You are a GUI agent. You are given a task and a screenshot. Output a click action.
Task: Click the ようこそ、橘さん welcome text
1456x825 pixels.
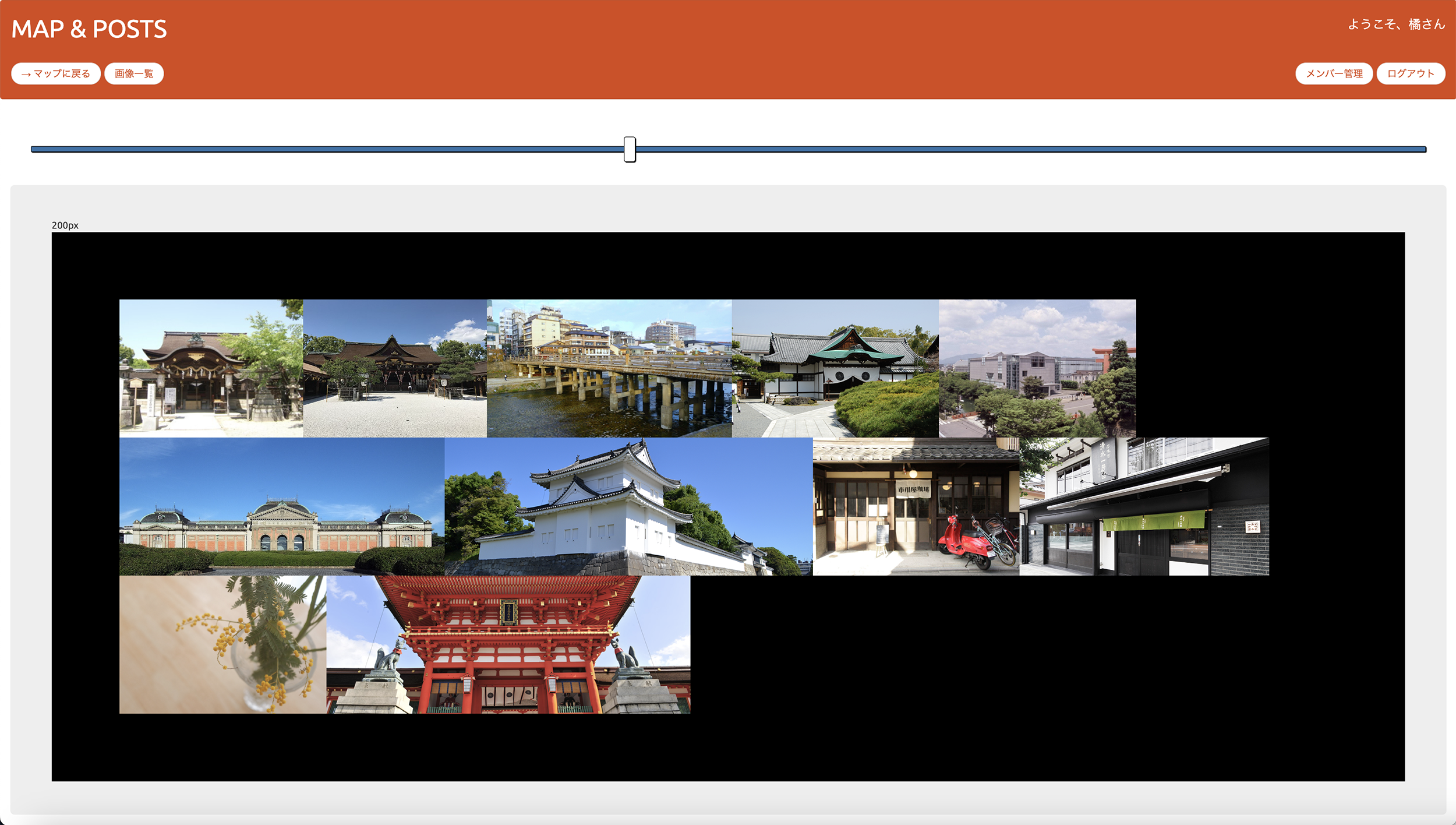coord(1396,24)
